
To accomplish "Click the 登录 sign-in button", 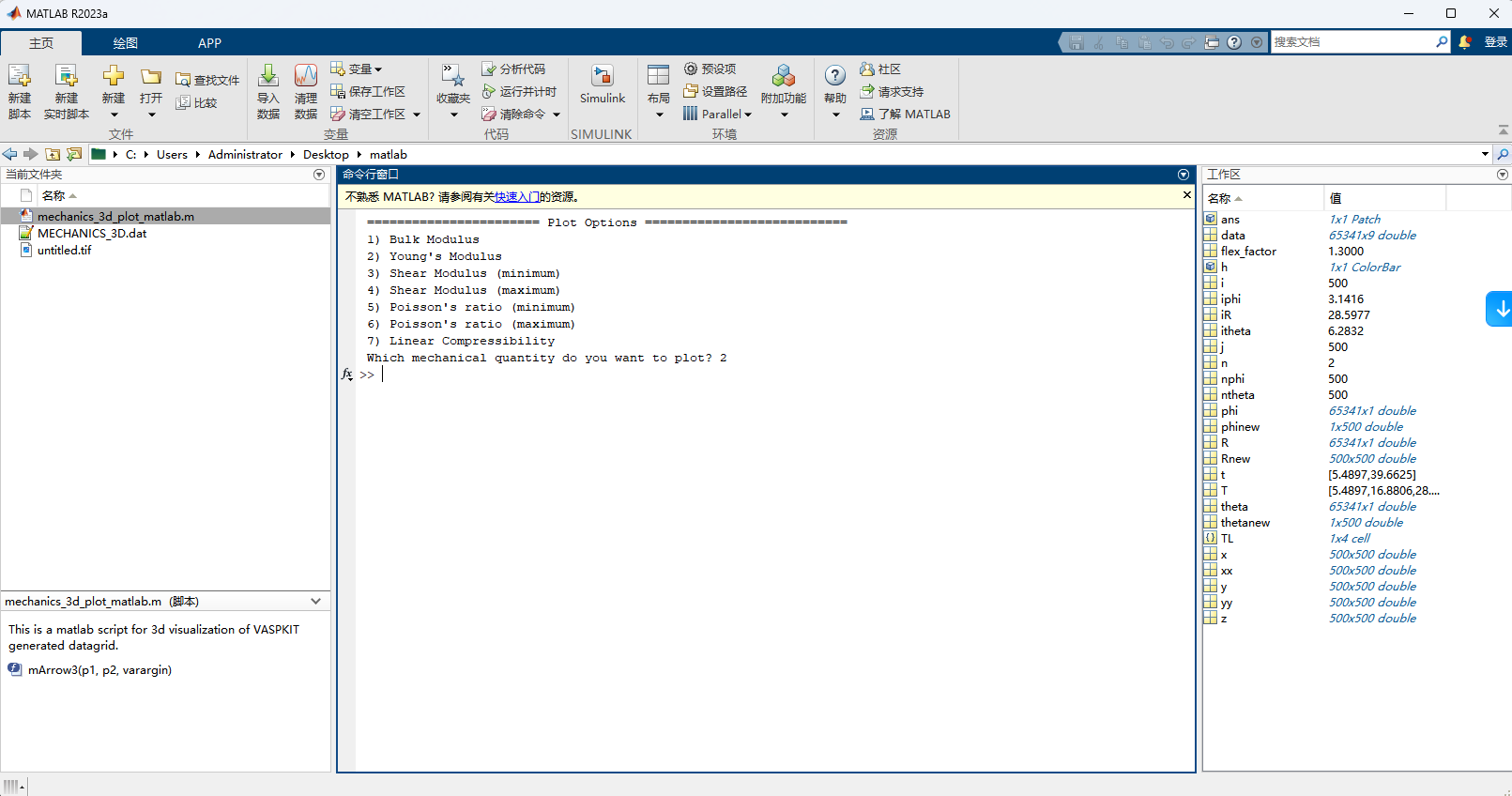I will coord(1495,42).
